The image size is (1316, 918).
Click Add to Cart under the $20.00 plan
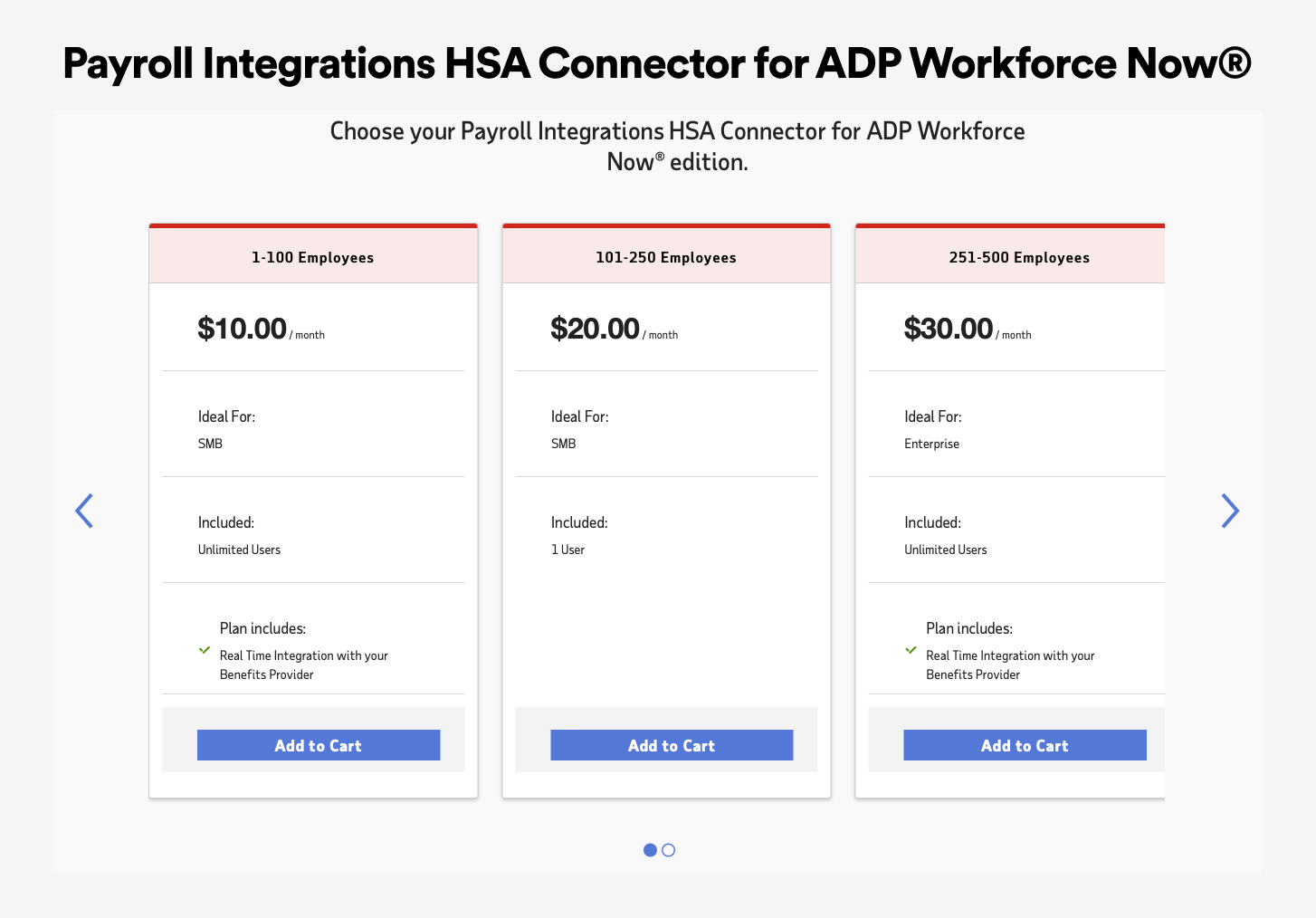coord(671,744)
